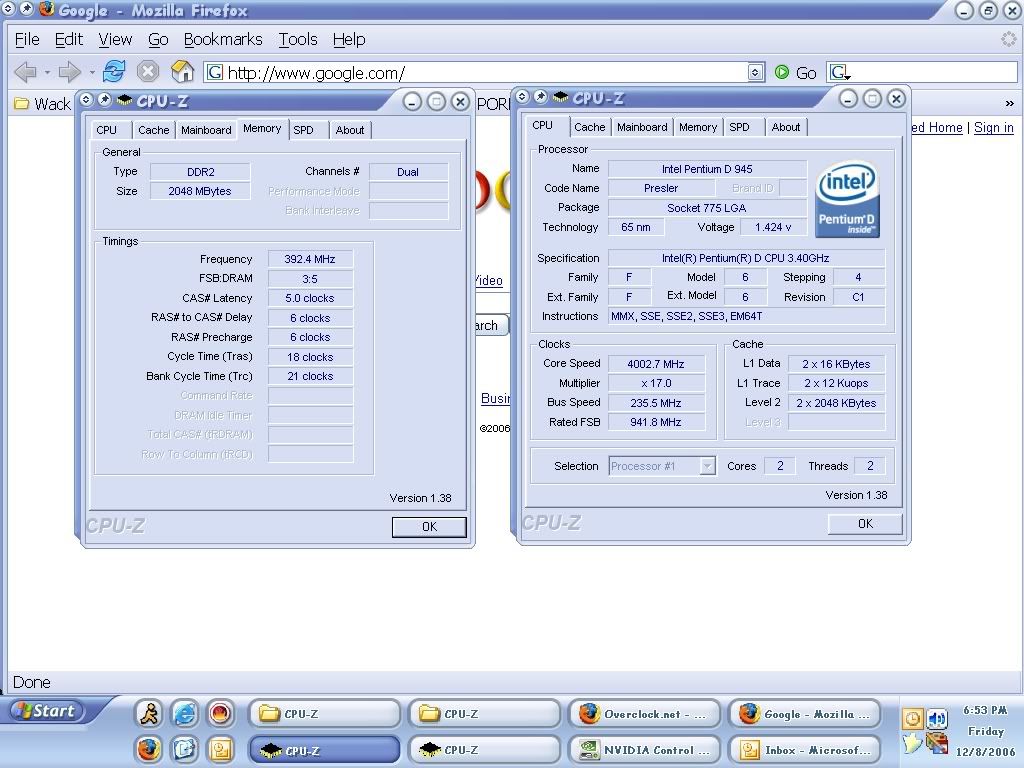
Task: Launch AIM from the quick launch bar
Action: pos(149,713)
